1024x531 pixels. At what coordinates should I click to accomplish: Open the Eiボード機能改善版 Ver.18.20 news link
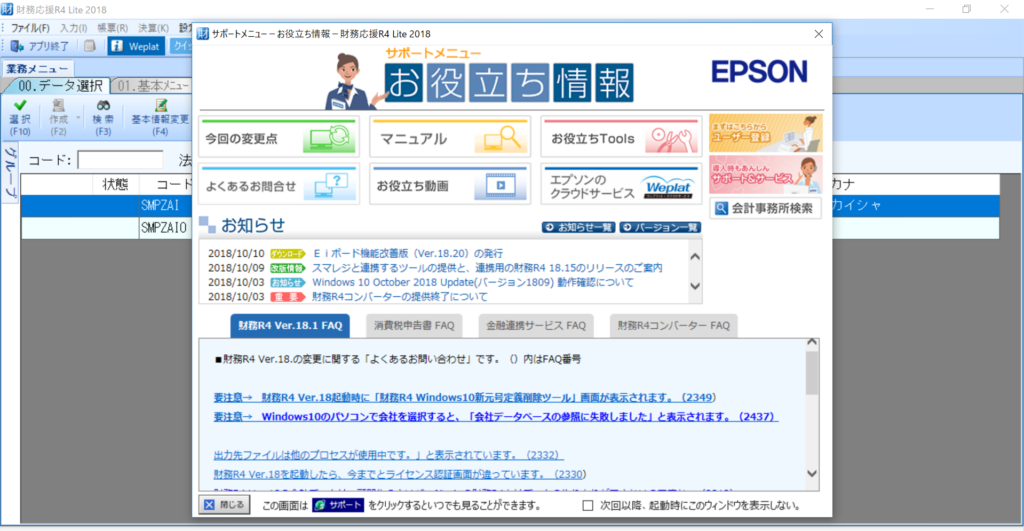pyautogui.click(x=408, y=253)
